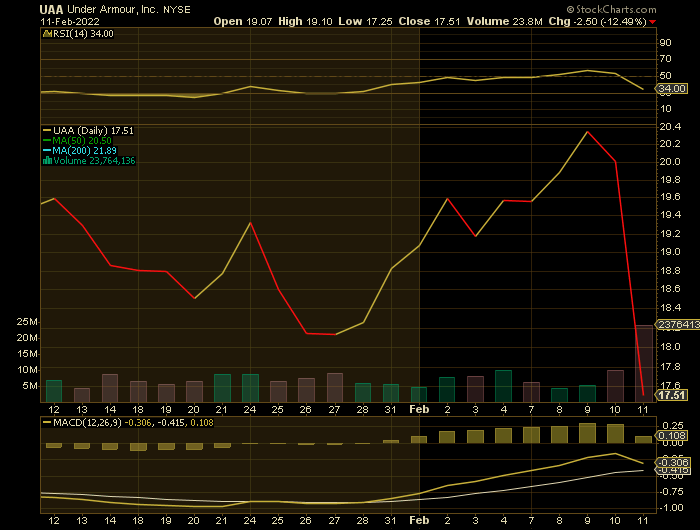Click the 20.4 price axis label

670,127
